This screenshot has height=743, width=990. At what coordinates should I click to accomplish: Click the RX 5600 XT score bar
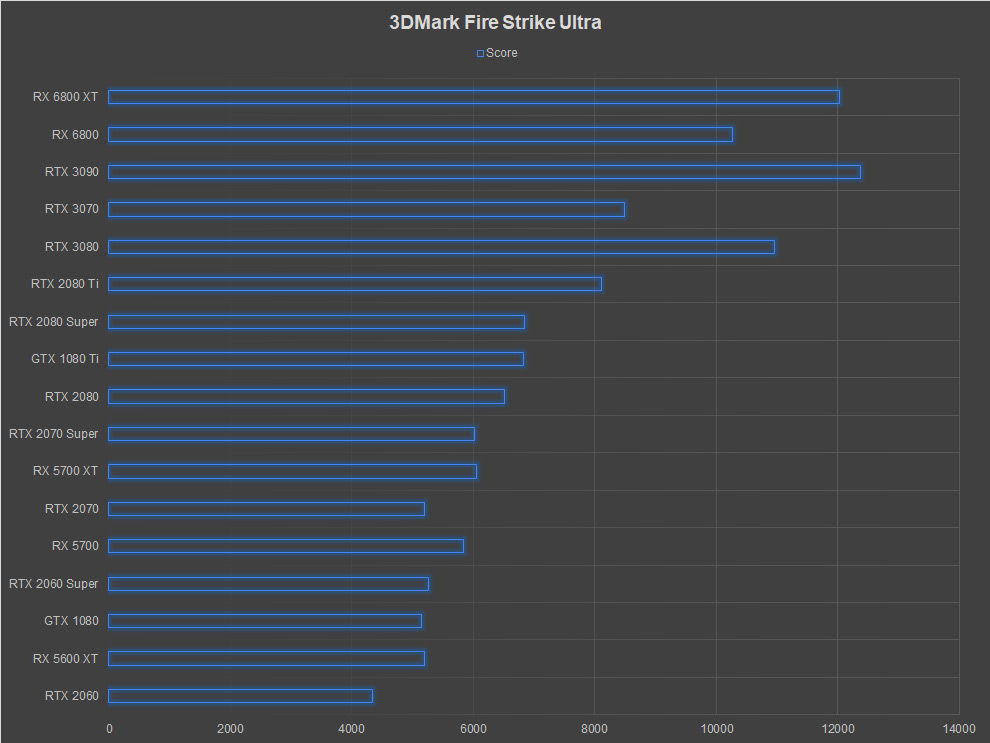pos(266,658)
